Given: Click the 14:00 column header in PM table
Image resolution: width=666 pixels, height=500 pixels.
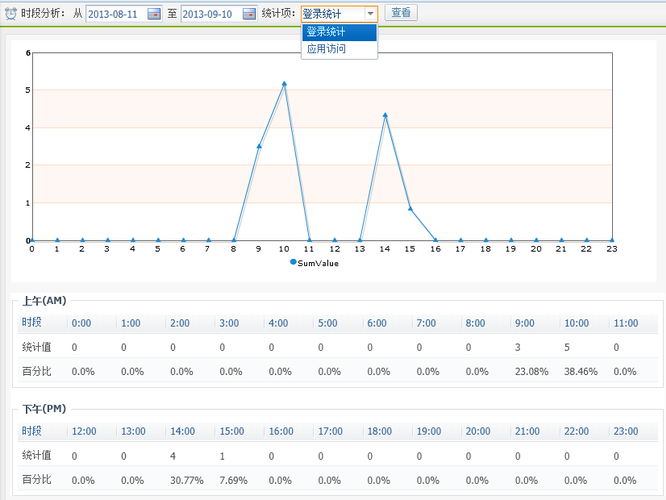Looking at the screenshot, I should click(183, 431).
